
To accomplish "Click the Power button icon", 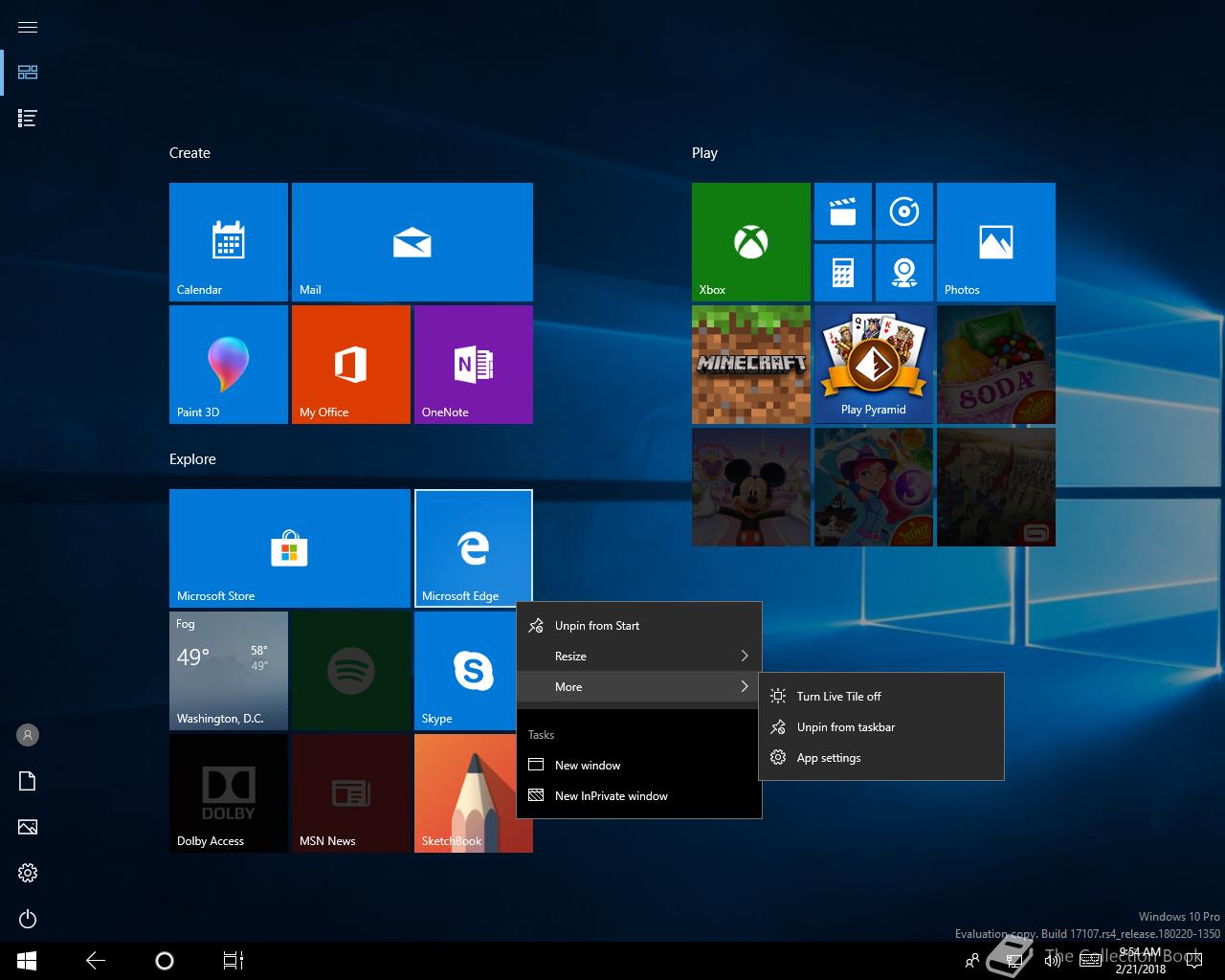I will [28, 919].
